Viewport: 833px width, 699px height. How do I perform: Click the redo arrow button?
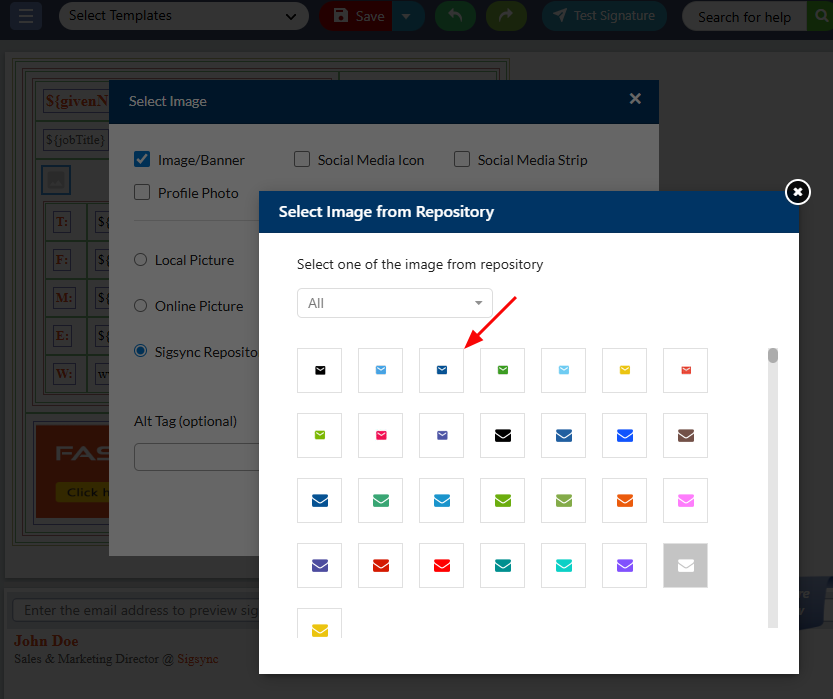506,16
